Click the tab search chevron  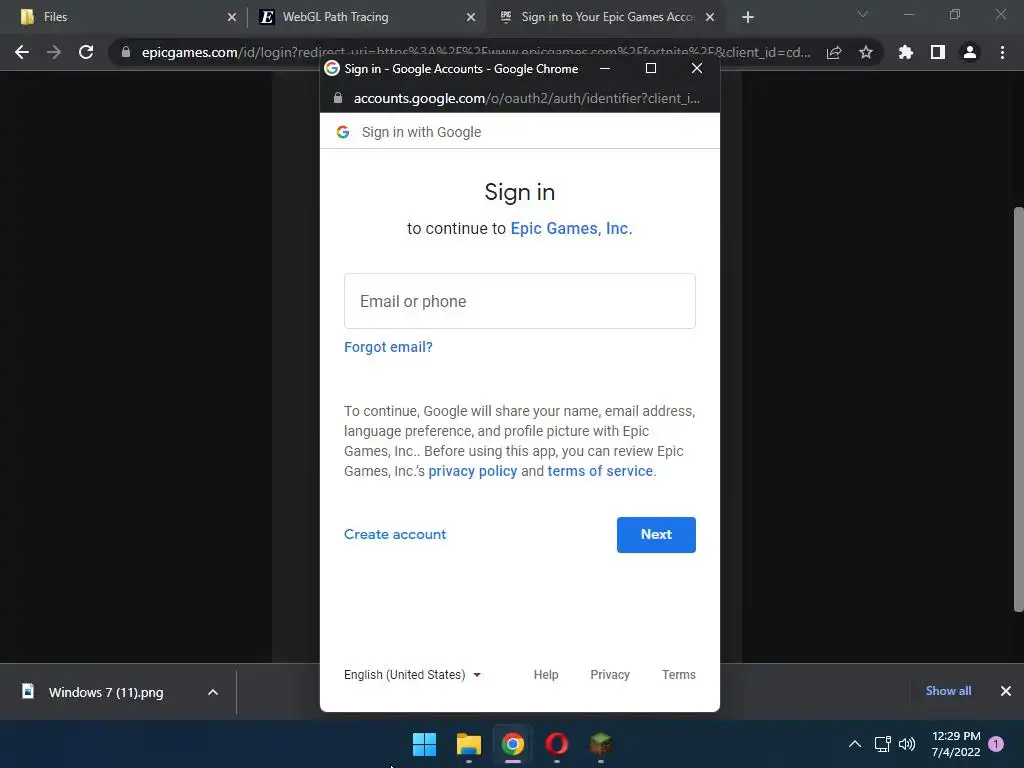[863, 14]
